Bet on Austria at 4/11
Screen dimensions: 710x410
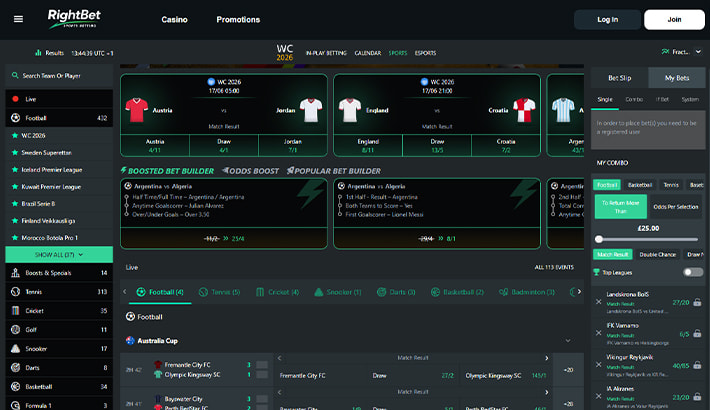coord(155,145)
